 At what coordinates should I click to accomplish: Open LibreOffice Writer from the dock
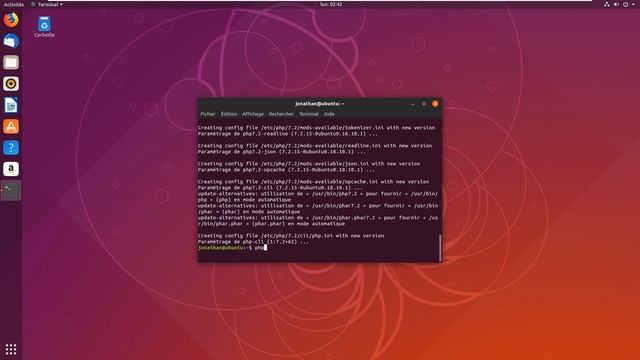(x=11, y=105)
